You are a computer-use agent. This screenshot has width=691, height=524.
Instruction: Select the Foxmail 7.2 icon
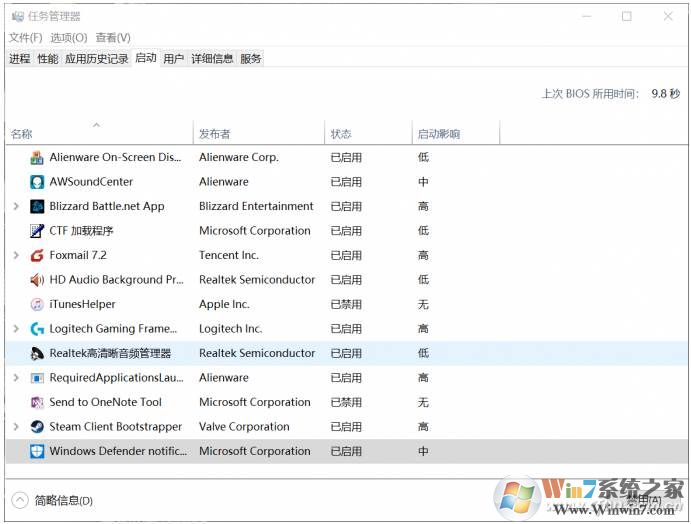pos(37,255)
